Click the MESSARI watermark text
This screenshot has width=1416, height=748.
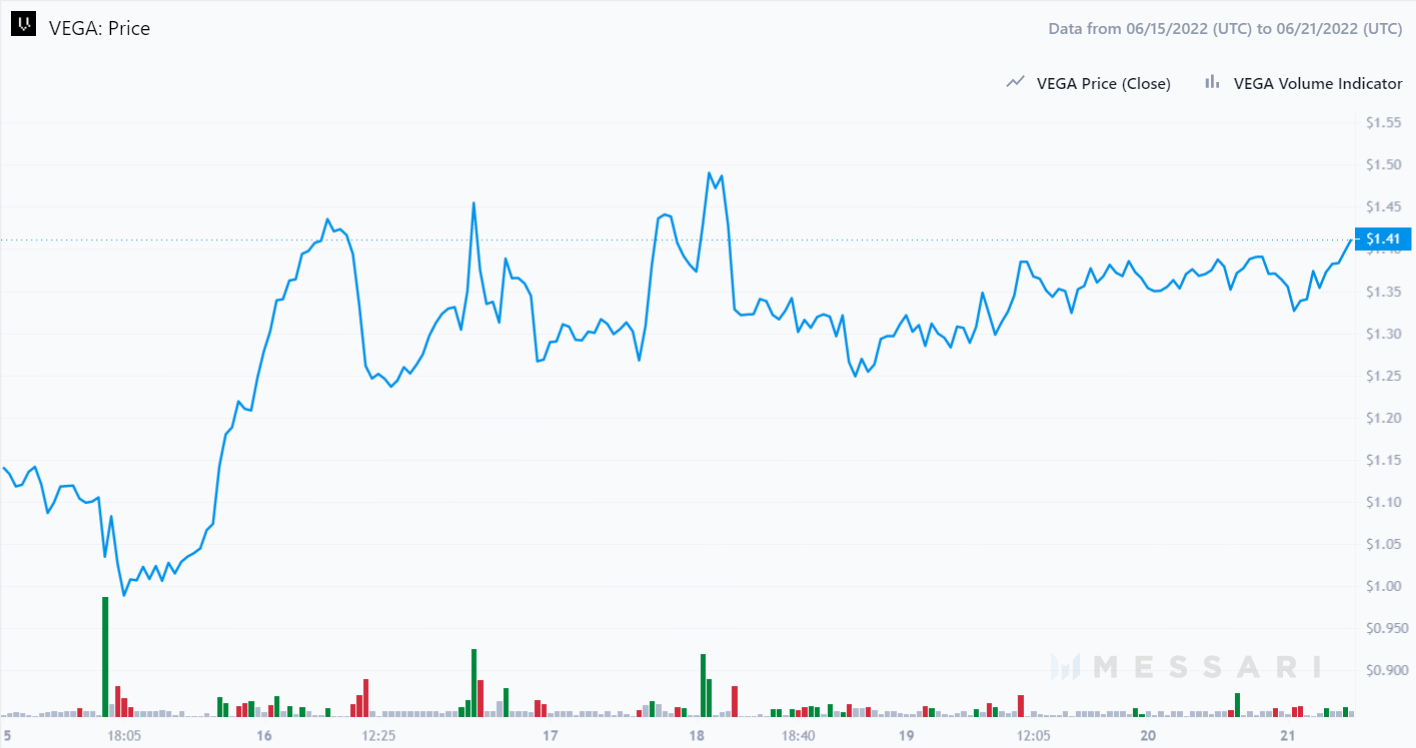tap(1206, 666)
